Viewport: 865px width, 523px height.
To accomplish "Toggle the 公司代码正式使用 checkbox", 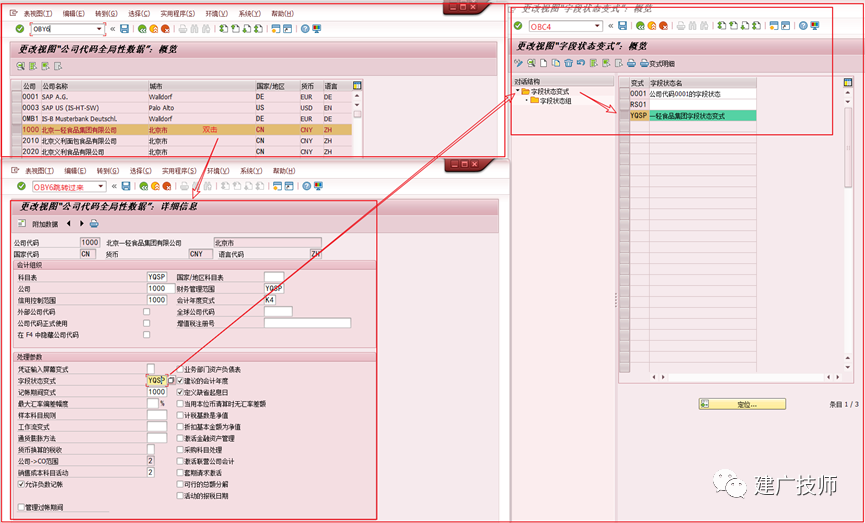I will (146, 323).
